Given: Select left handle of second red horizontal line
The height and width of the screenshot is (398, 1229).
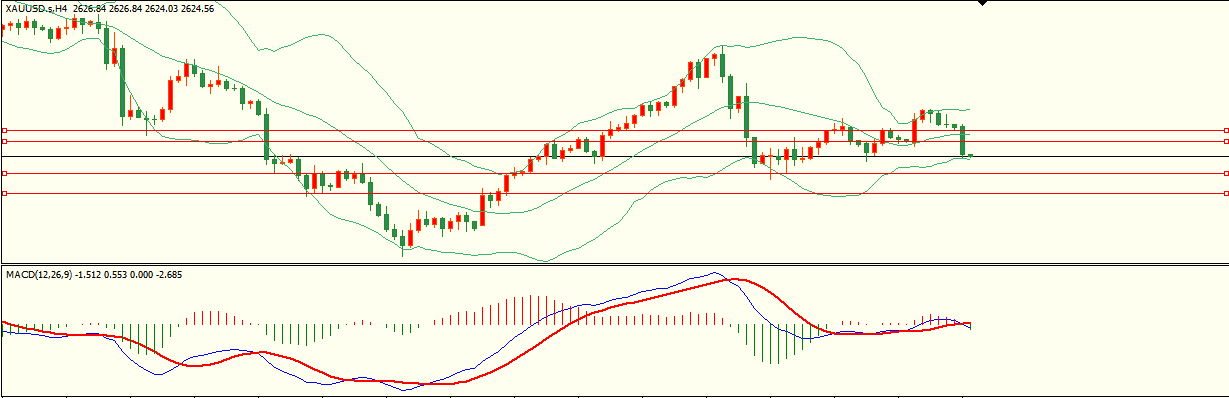Looking at the screenshot, I should 4,141.
